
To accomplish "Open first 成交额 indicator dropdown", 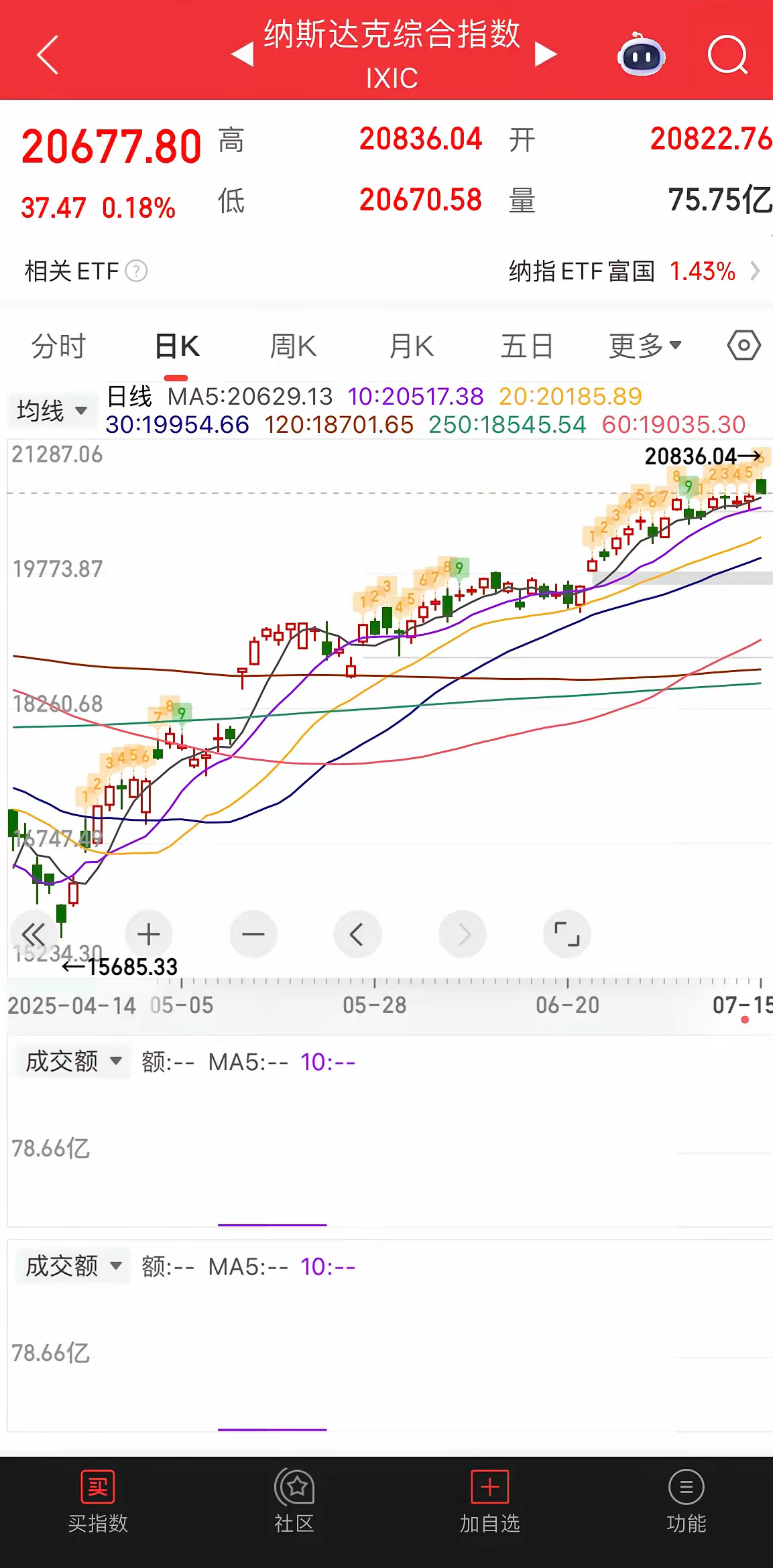I will pyautogui.click(x=74, y=1061).
